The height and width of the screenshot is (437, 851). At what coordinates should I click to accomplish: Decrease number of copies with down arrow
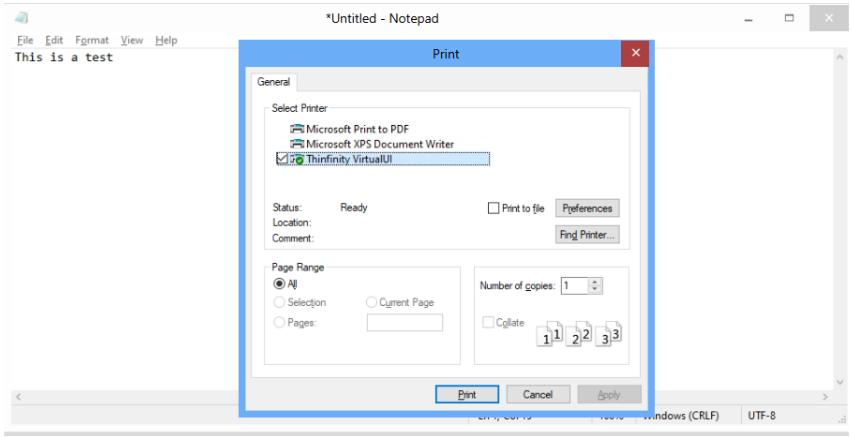(595, 289)
